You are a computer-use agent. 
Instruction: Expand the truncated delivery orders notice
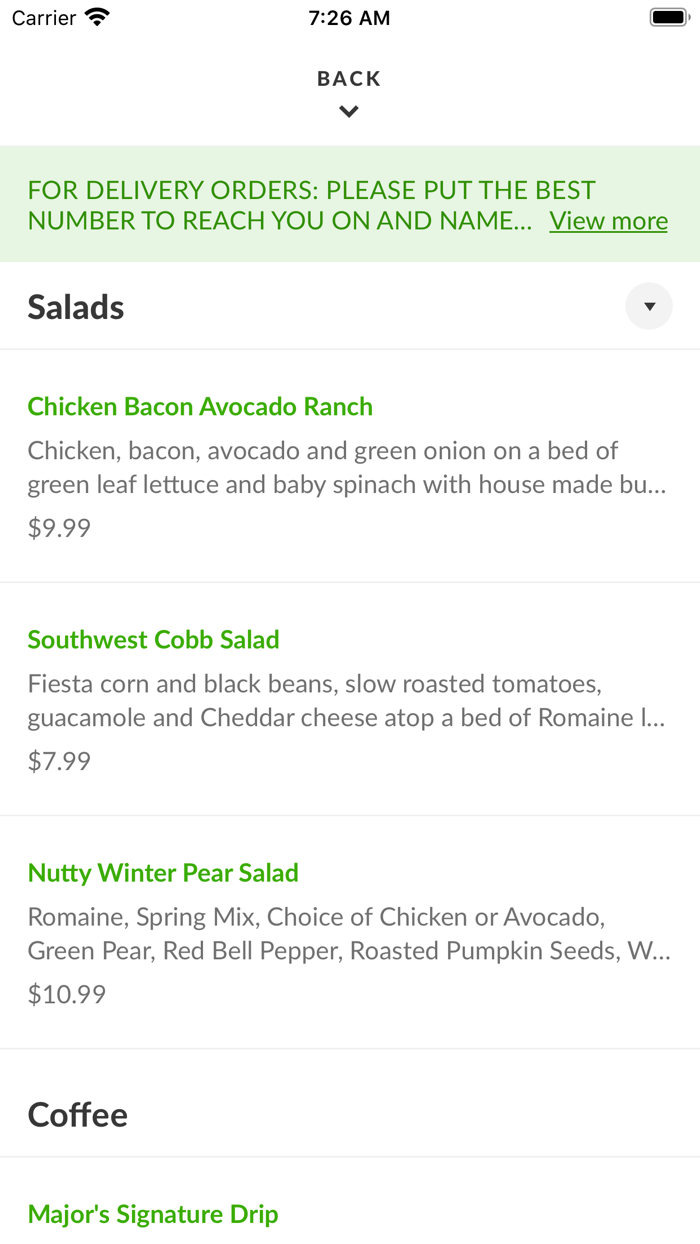pyautogui.click(x=608, y=220)
